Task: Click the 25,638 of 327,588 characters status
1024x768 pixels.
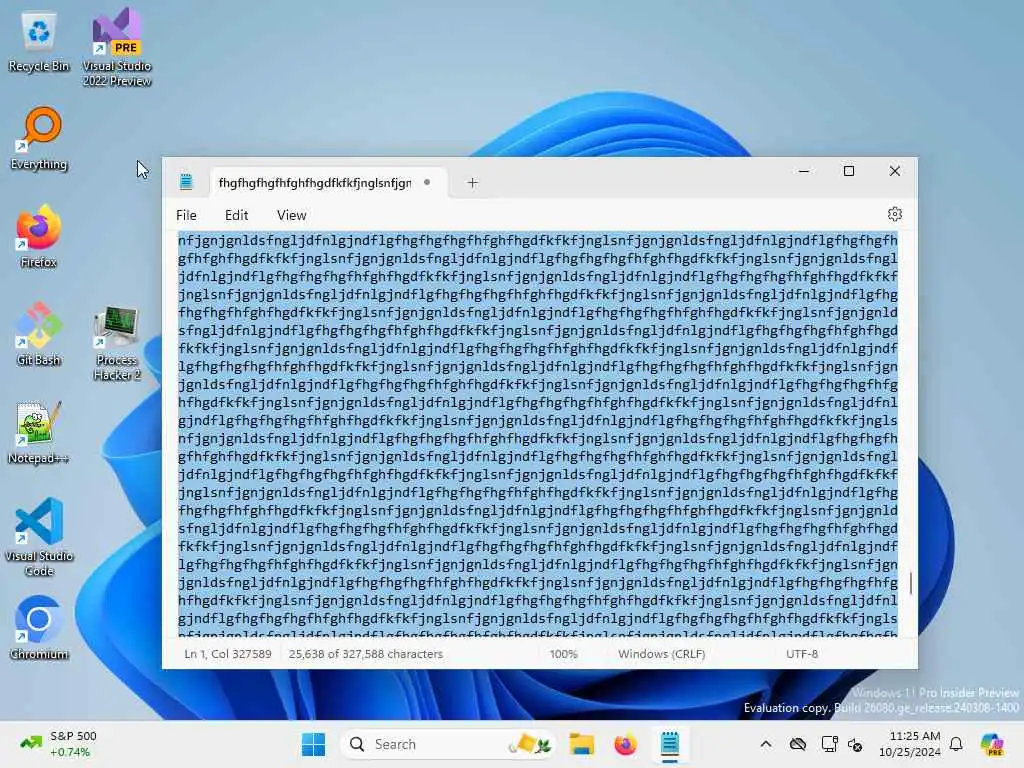Action: (x=366, y=654)
